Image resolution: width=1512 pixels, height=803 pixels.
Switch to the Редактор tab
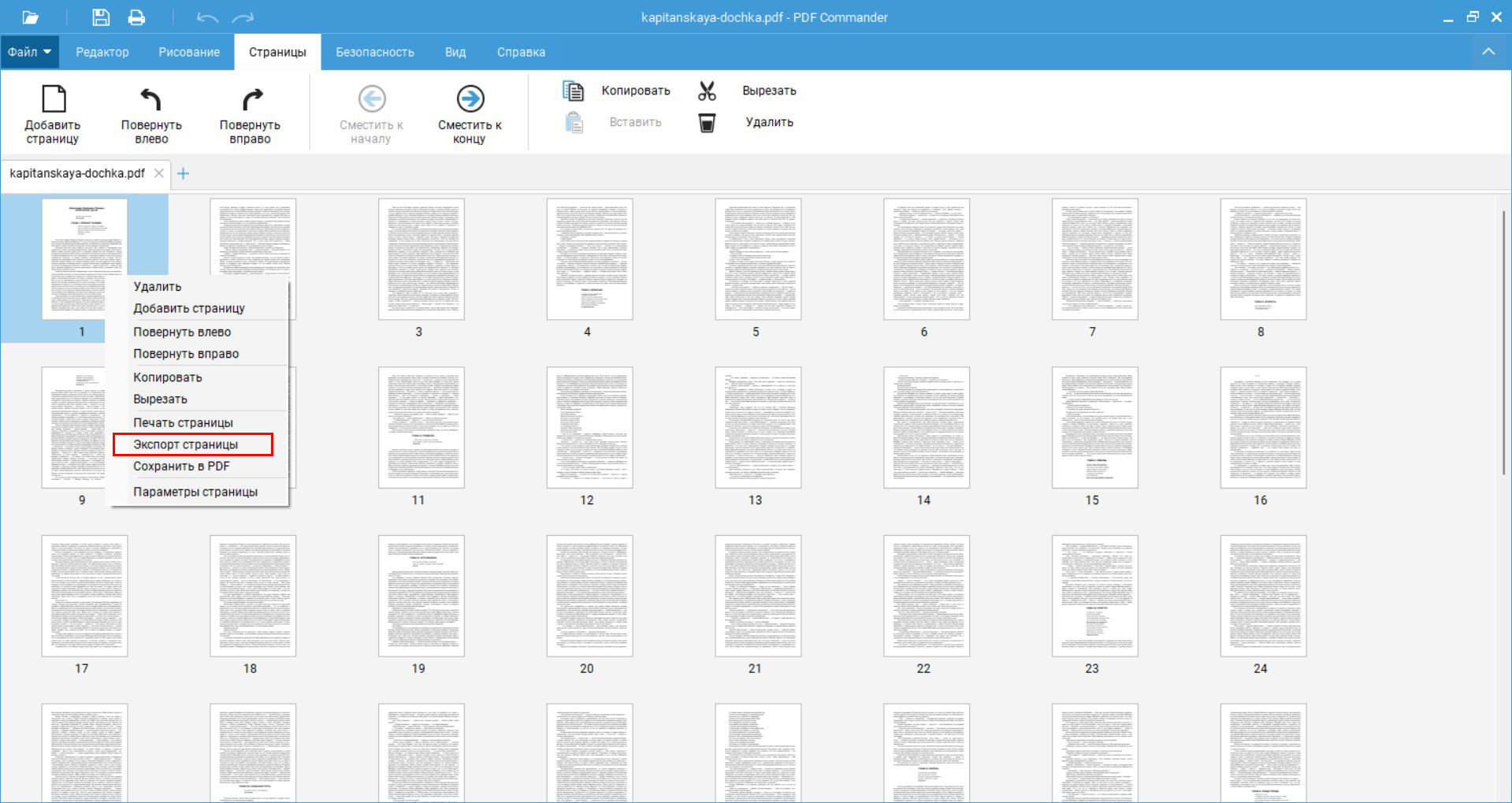[x=102, y=52]
